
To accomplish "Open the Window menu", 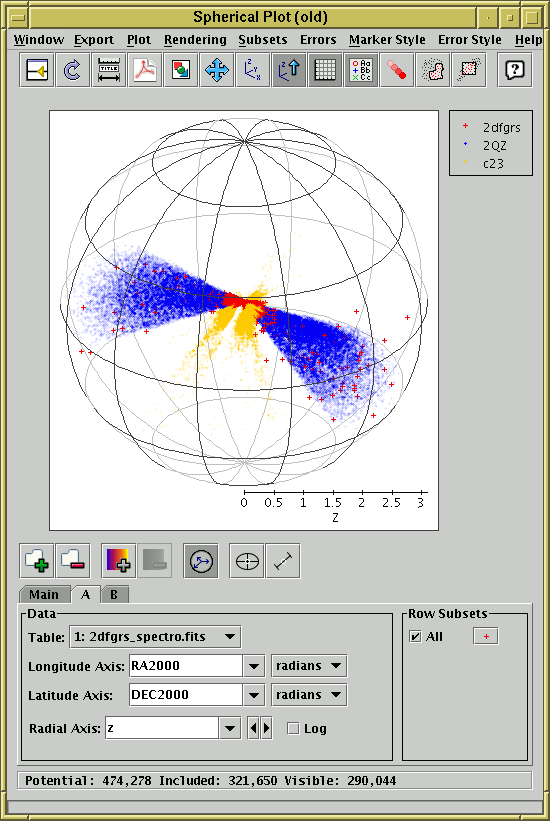I will [x=39, y=40].
